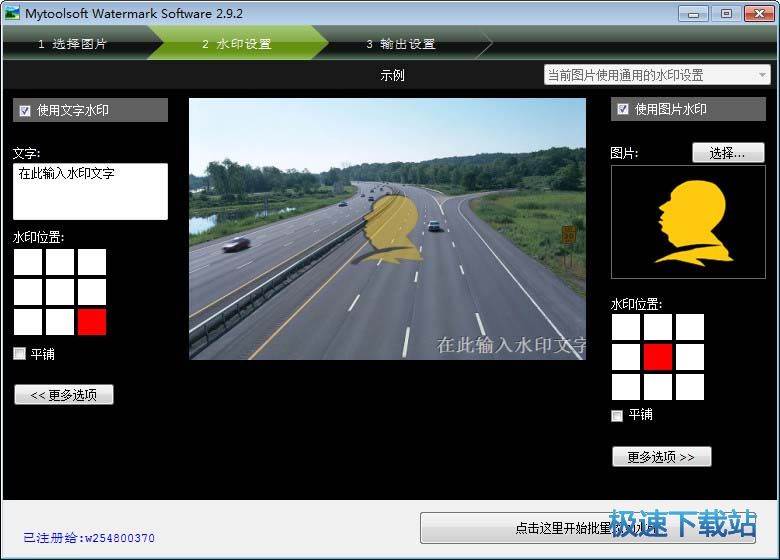The height and width of the screenshot is (560, 780).
Task: Select middle-left image watermark position square
Action: pos(625,357)
